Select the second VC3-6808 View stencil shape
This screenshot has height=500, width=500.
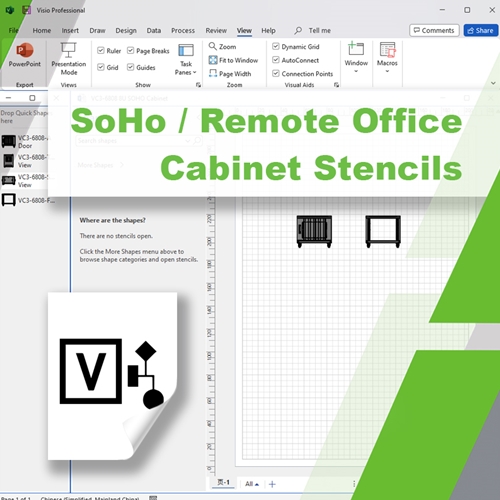point(24,161)
